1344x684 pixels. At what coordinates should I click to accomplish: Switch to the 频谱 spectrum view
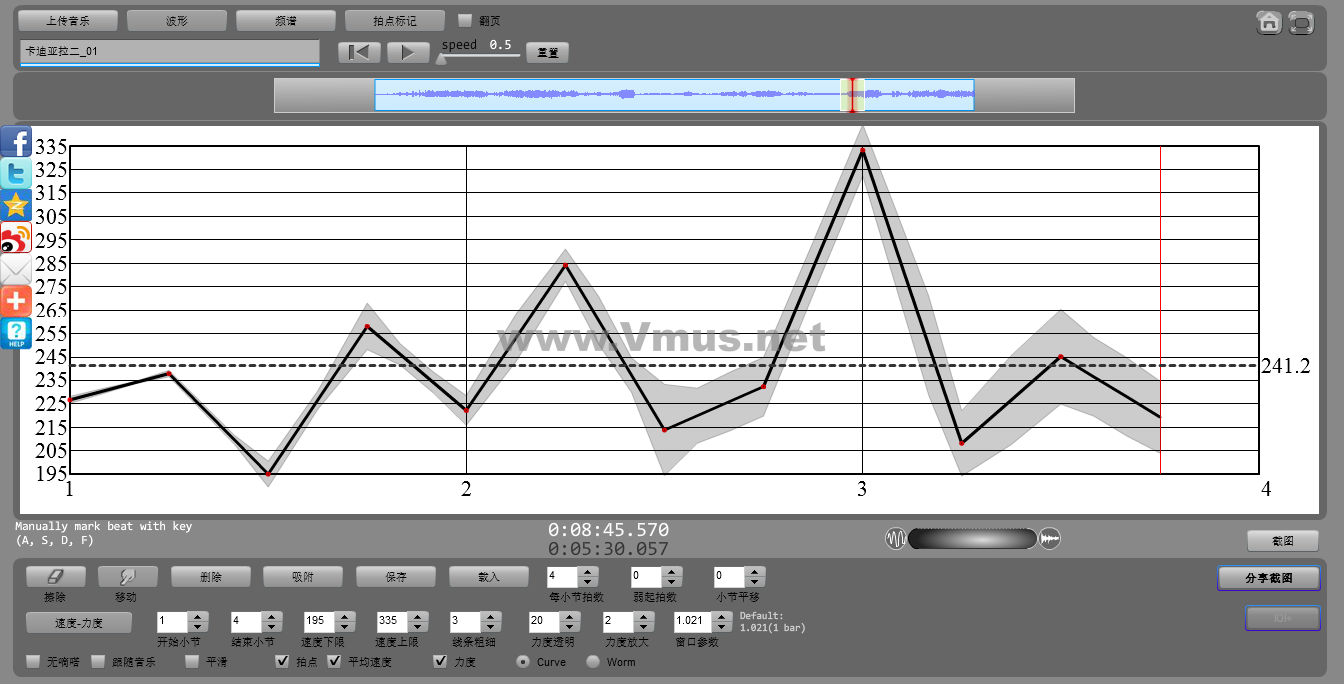coord(285,20)
